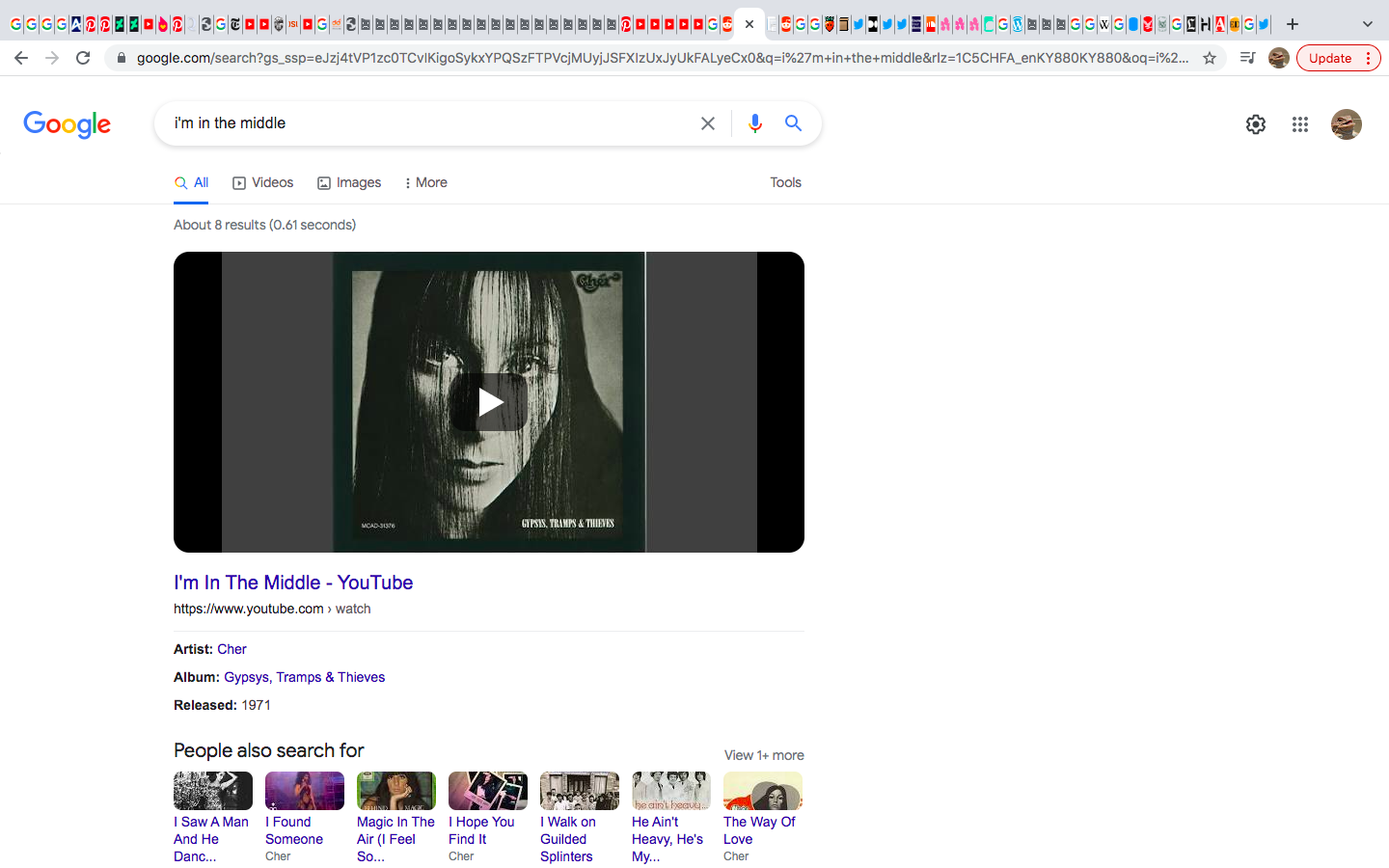Open the media control icon in toolbar
Viewport: 1389px width, 868px height.
pos(1247,58)
